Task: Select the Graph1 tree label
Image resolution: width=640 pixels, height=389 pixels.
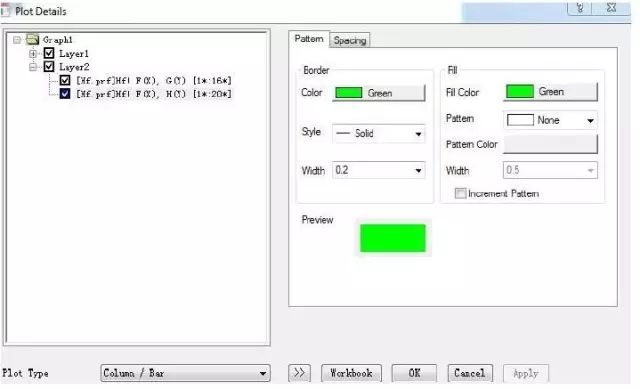Action: (58, 40)
